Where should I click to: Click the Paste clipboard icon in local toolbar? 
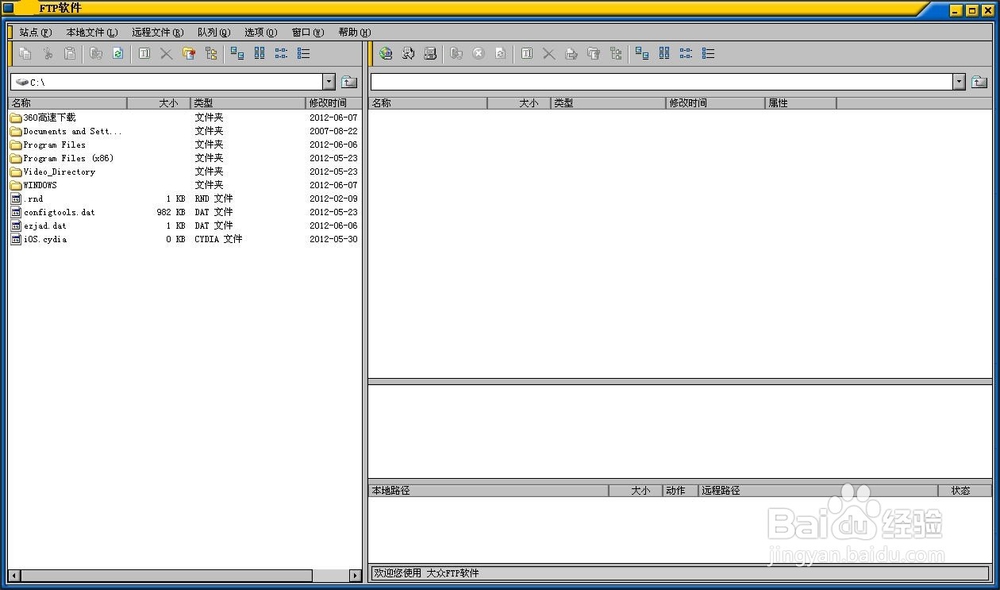coord(70,54)
